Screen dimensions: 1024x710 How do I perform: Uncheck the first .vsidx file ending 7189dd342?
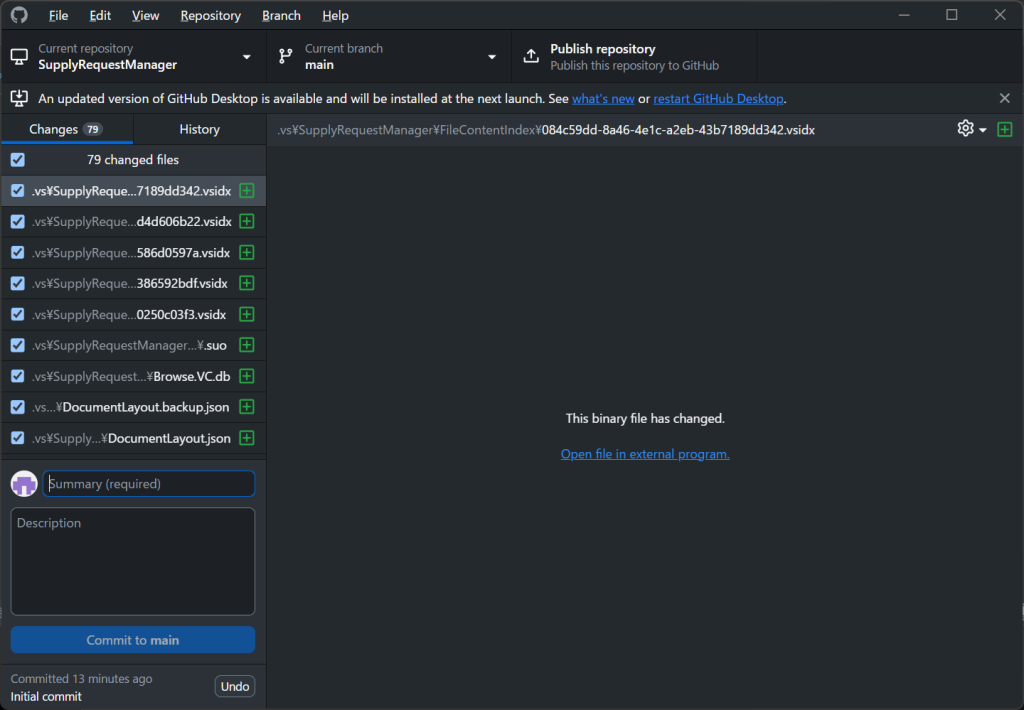pyautogui.click(x=18, y=191)
